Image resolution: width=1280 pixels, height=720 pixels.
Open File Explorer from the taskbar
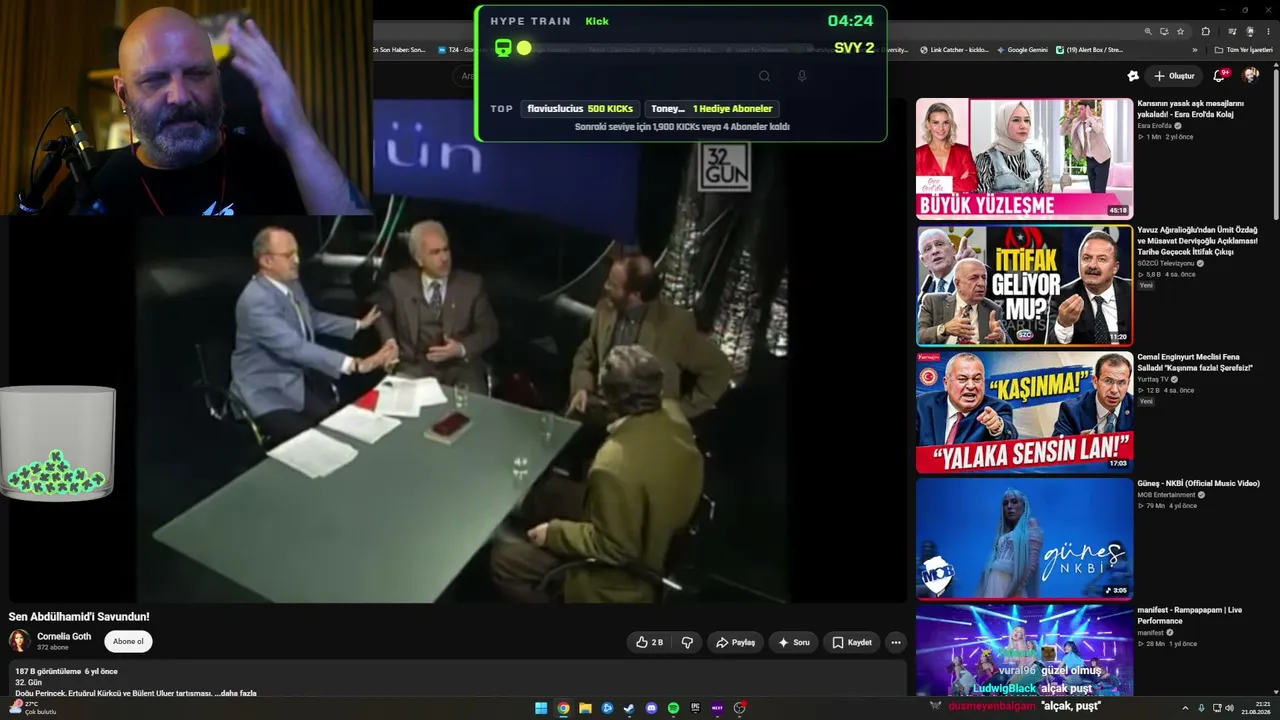pyautogui.click(x=585, y=708)
